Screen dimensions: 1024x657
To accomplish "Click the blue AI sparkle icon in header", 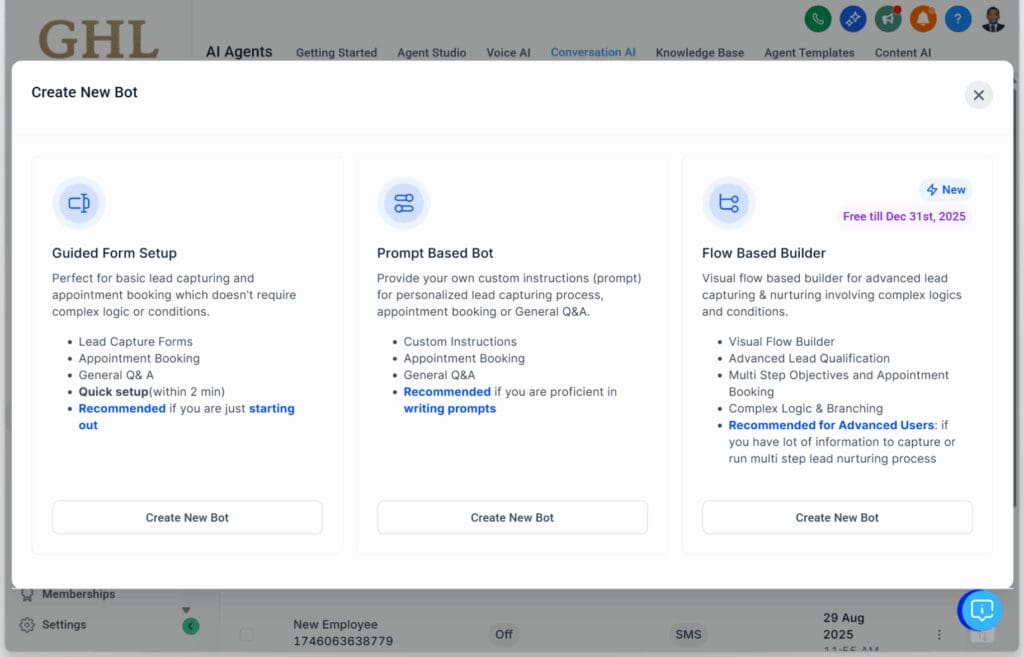I will pyautogui.click(x=853, y=18).
